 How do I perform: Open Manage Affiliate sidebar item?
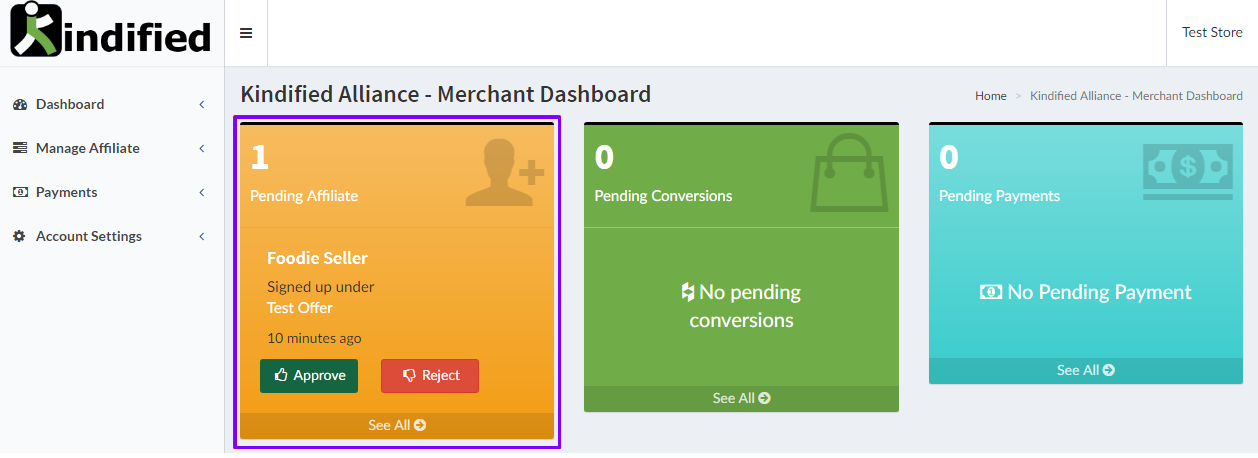(x=88, y=148)
